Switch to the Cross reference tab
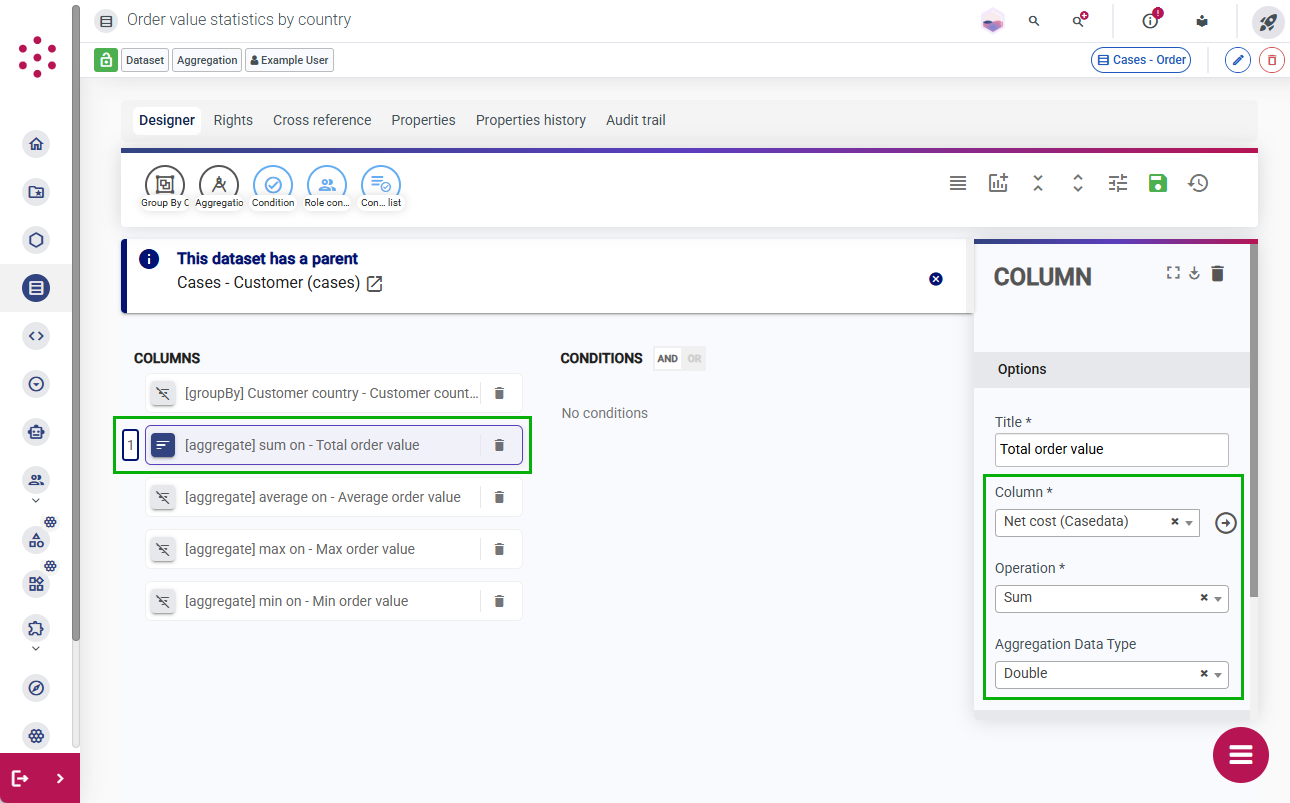Image resolution: width=1290 pixels, height=803 pixels. pos(322,120)
